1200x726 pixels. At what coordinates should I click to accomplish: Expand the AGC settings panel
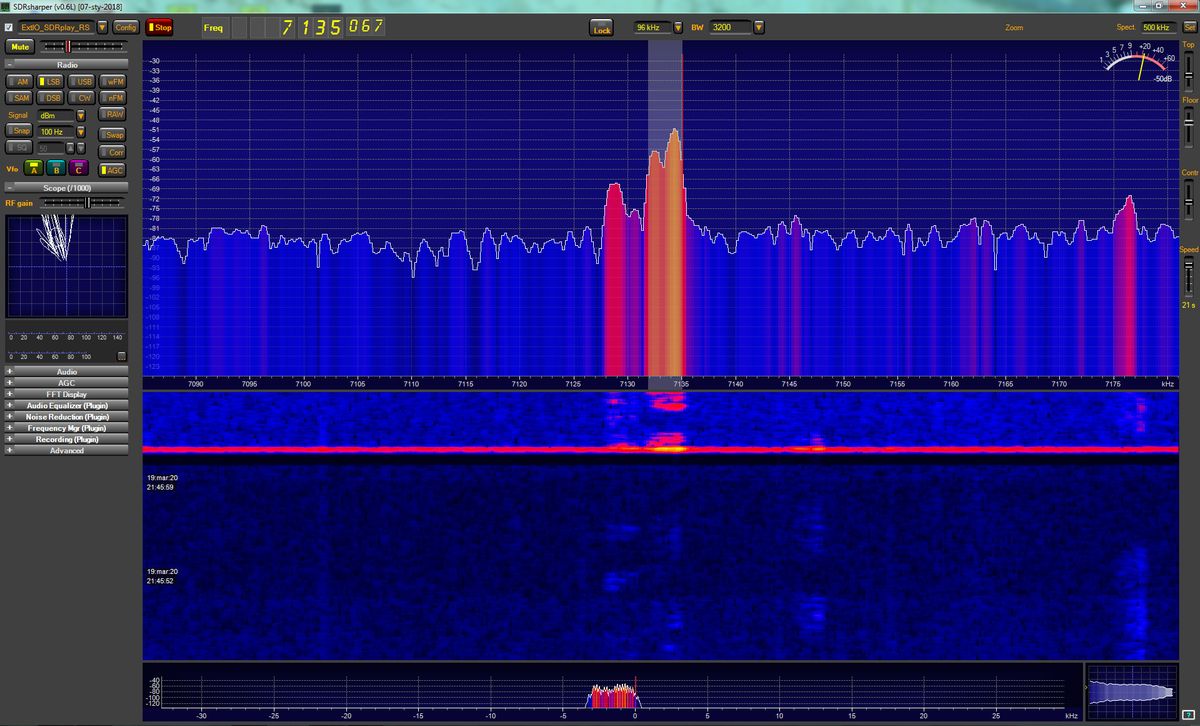[x=67, y=383]
